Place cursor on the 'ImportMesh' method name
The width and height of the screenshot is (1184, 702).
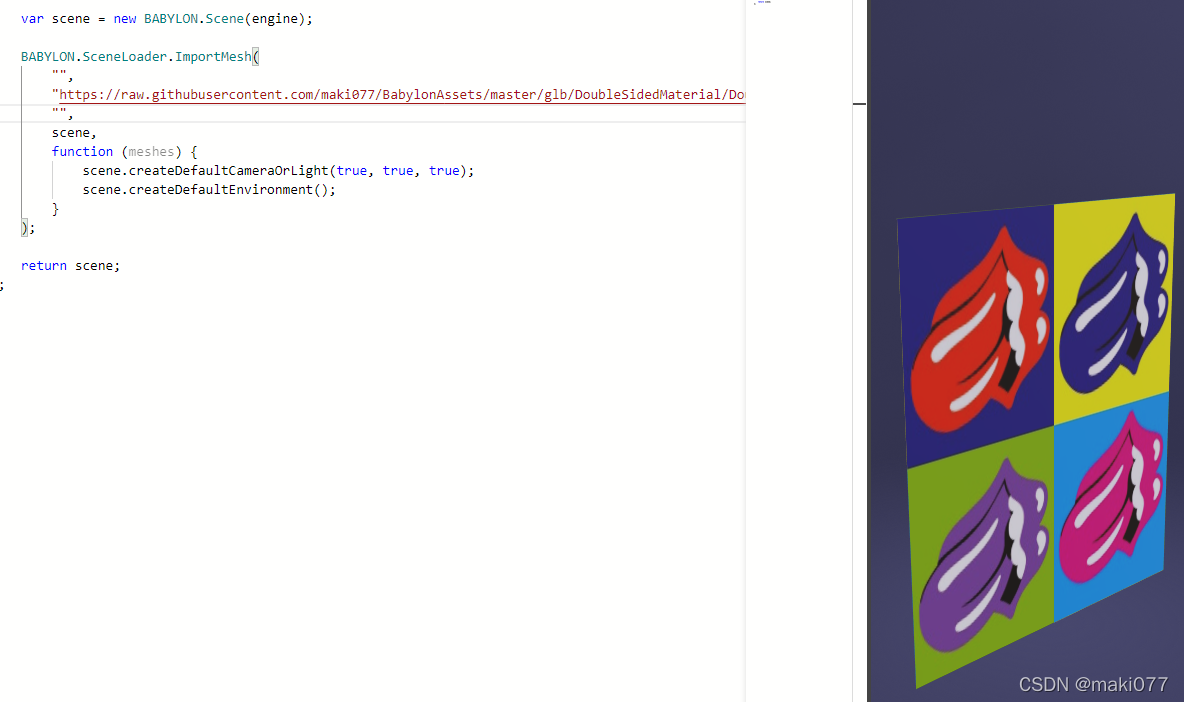pyautogui.click(x=213, y=57)
